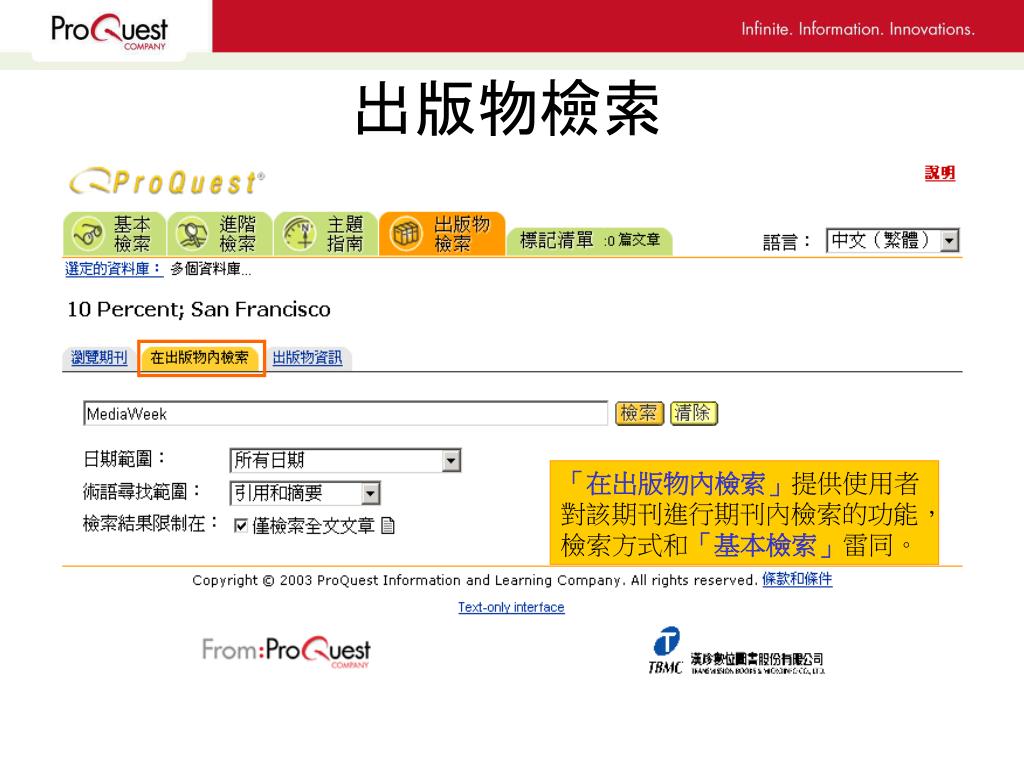Image resolution: width=1024 pixels, height=768 pixels.
Task: Switch to the 主題指南 tab
Action: [326, 234]
